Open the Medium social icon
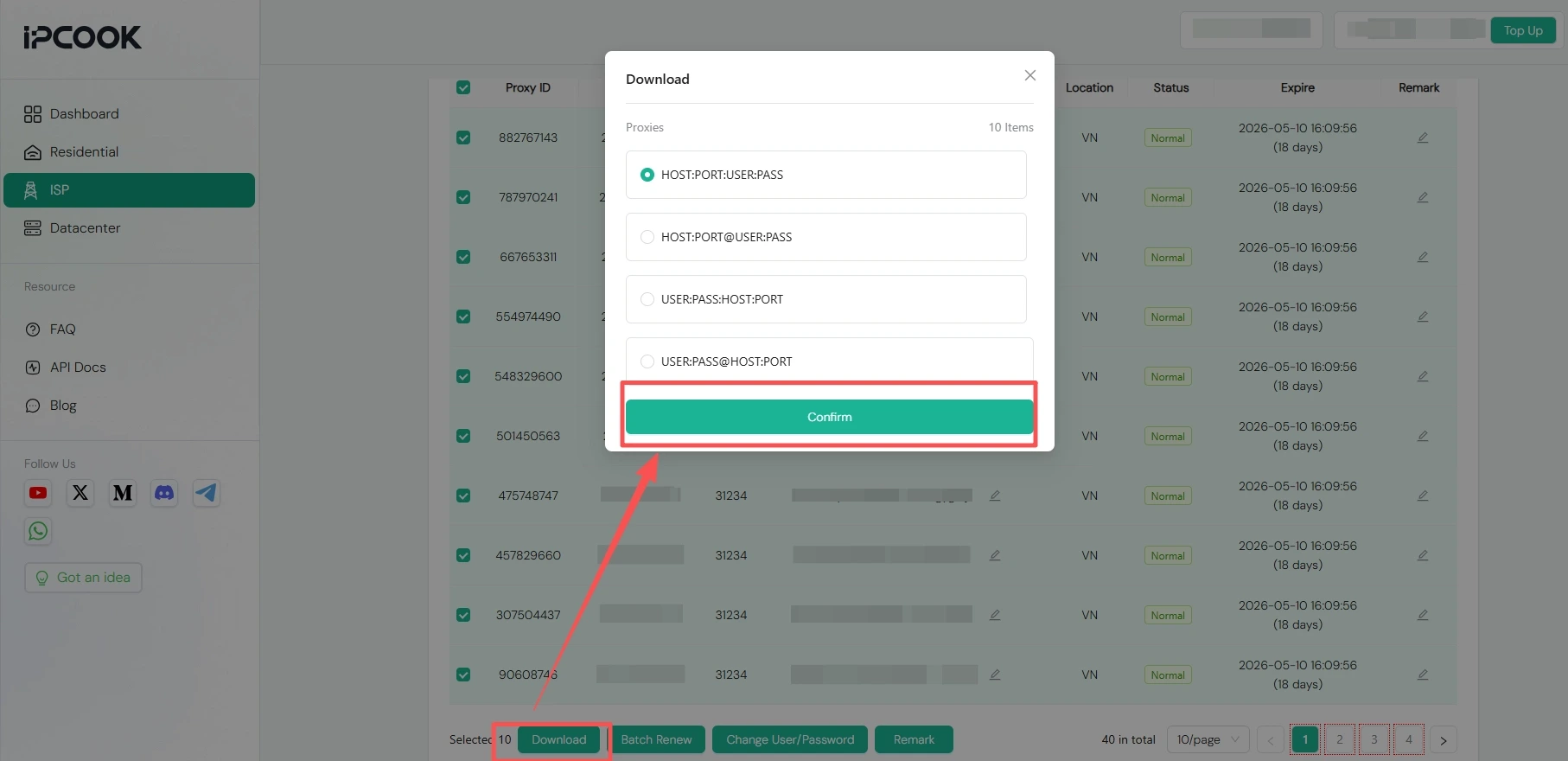This screenshot has height=761, width=1568. point(123,493)
